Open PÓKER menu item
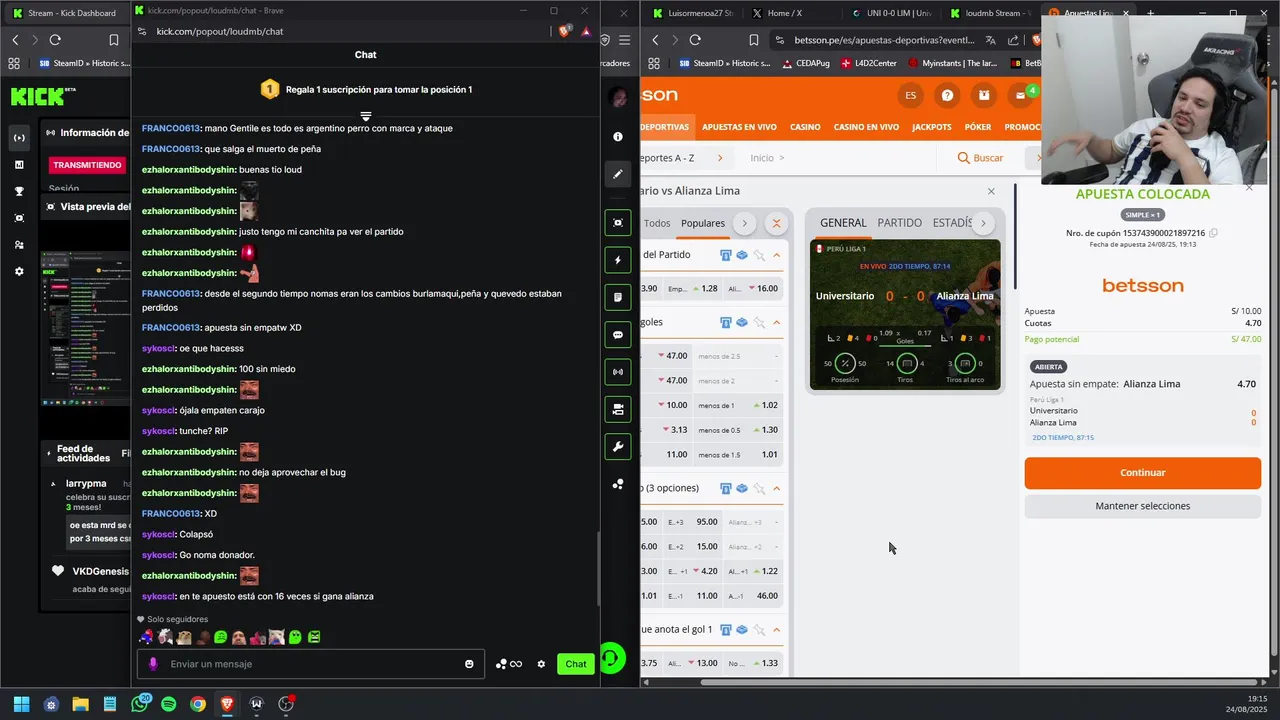This screenshot has height=720, width=1280. click(978, 127)
